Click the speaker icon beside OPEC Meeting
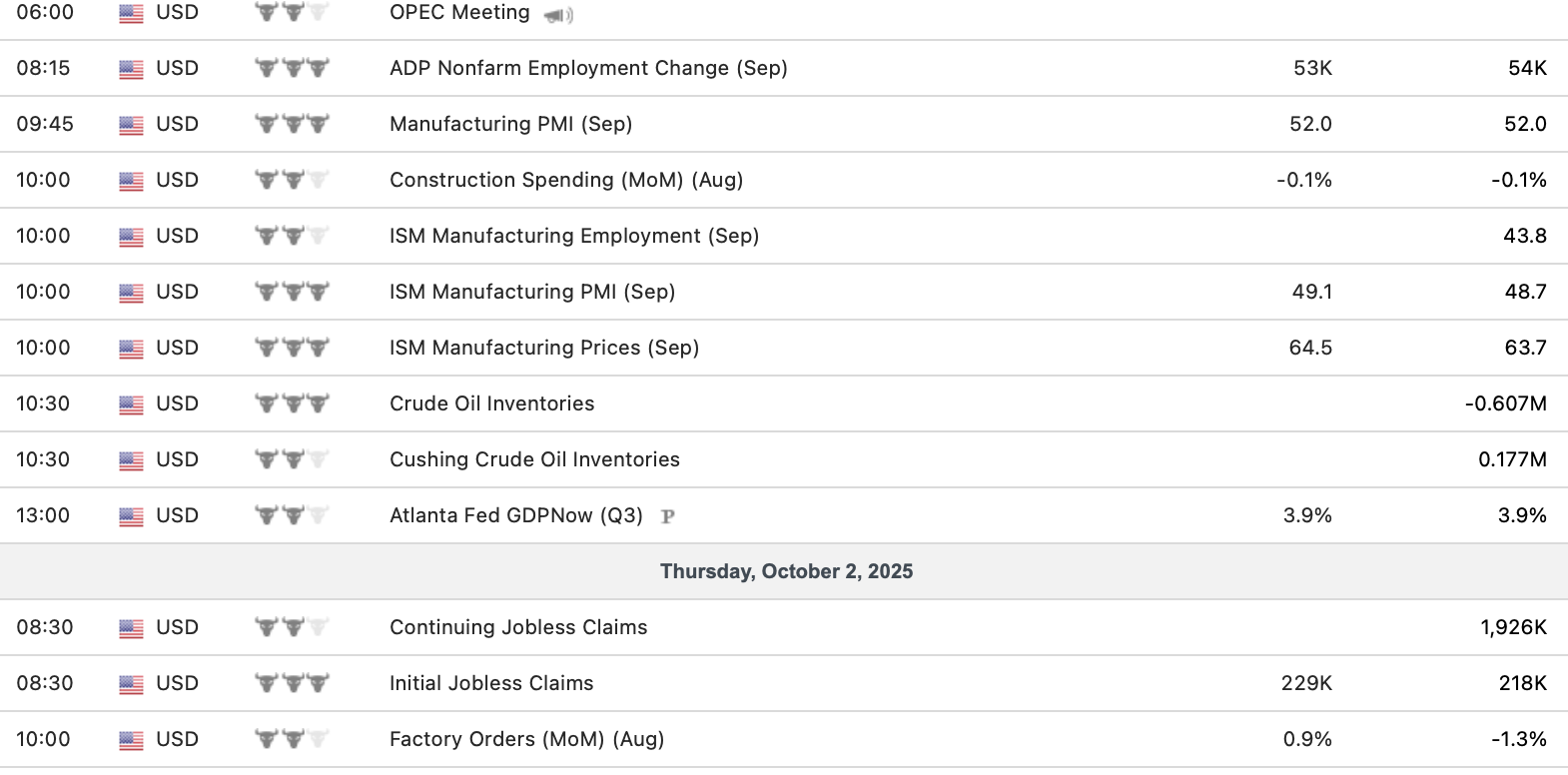Screen dimensions: 1568x775 tap(558, 15)
